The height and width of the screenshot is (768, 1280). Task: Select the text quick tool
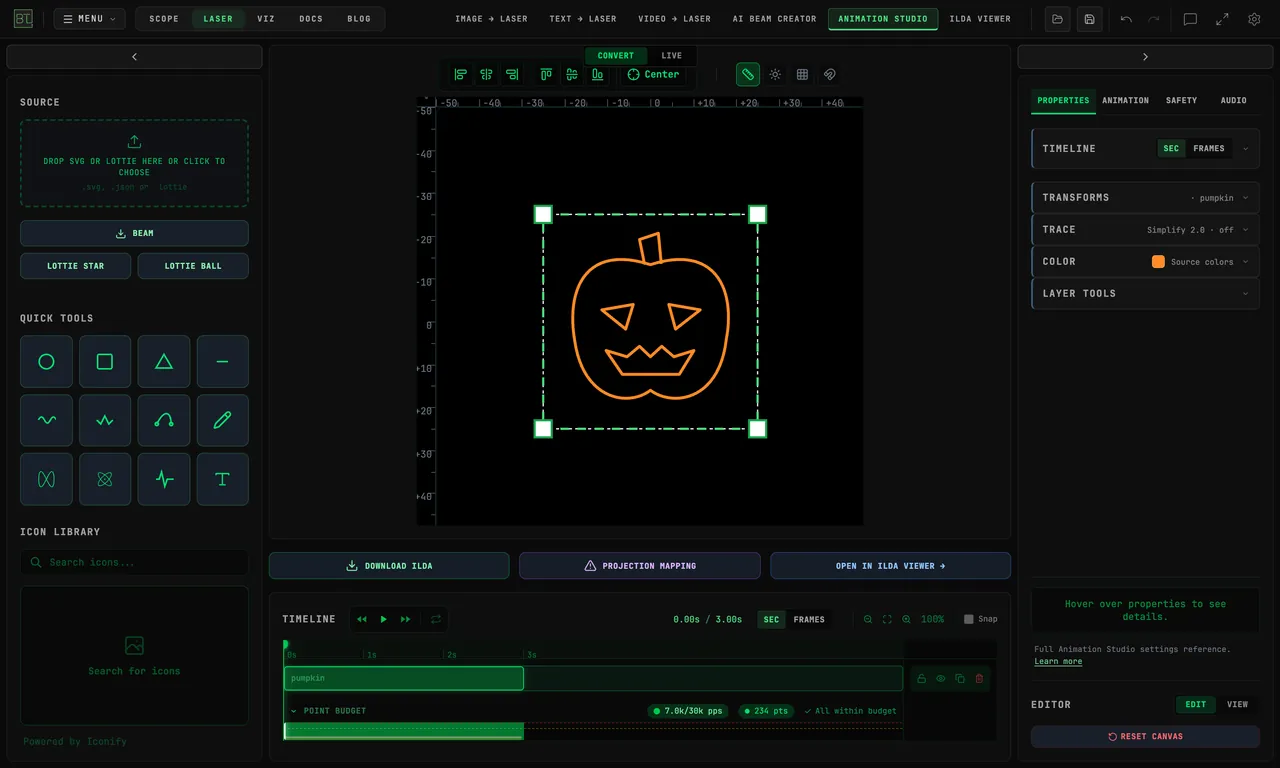coord(223,479)
